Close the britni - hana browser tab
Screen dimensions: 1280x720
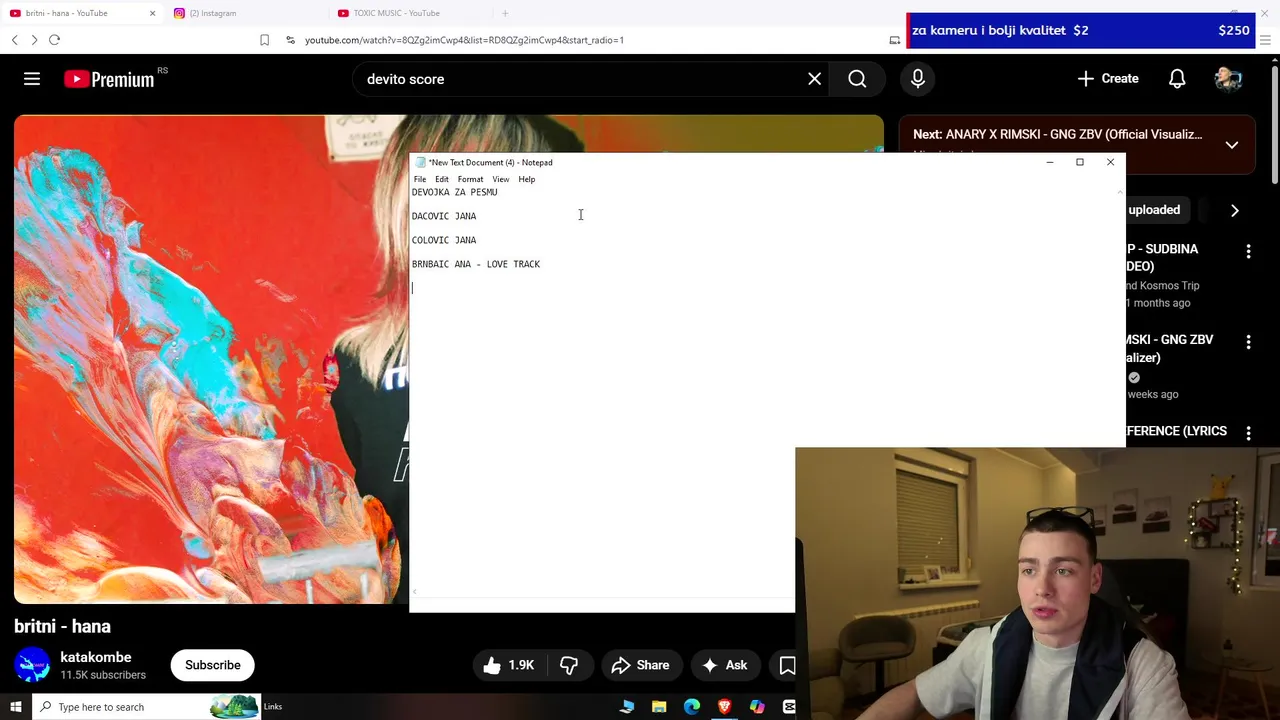click(x=152, y=13)
